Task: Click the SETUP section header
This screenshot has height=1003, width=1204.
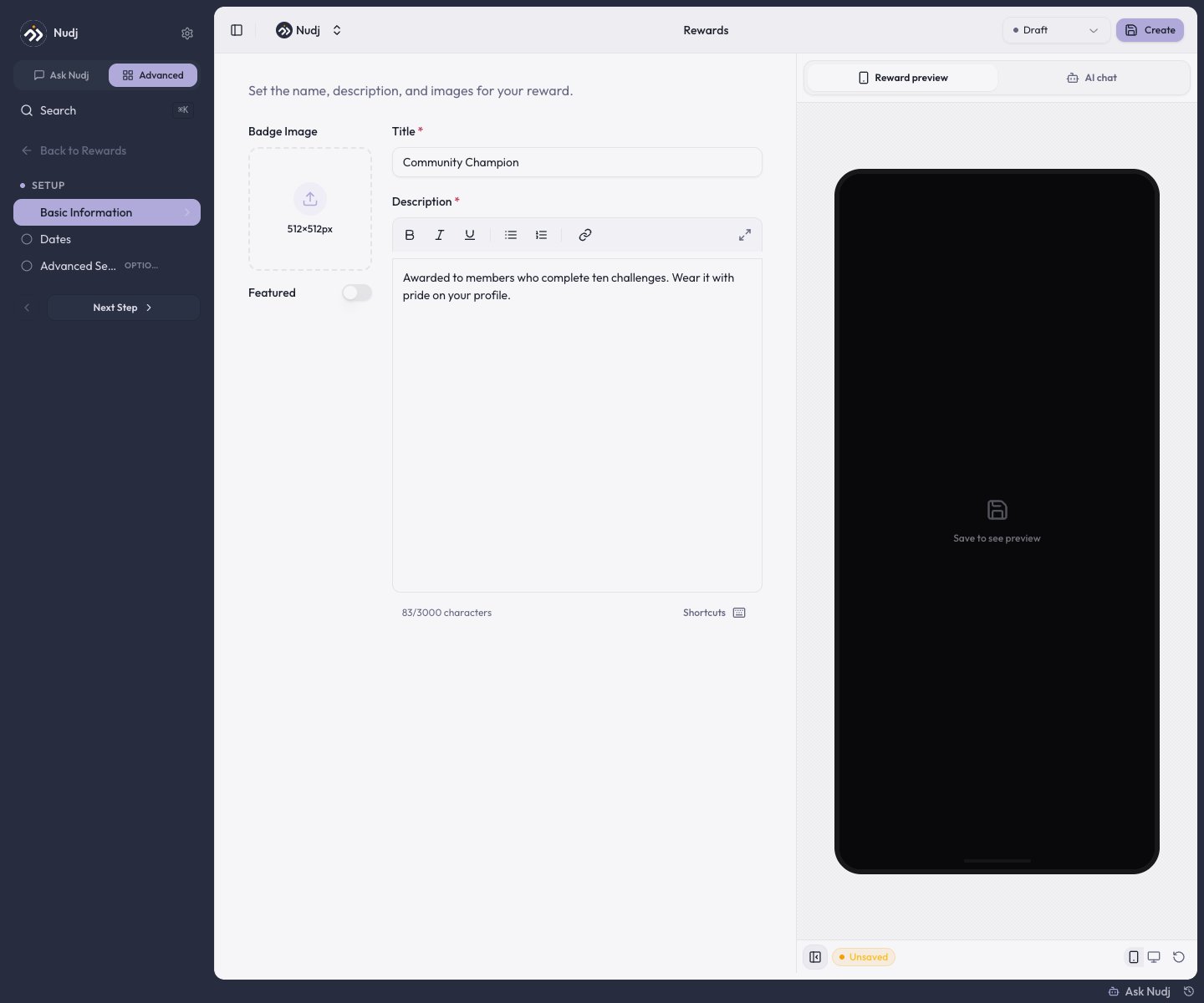Action: click(48, 186)
